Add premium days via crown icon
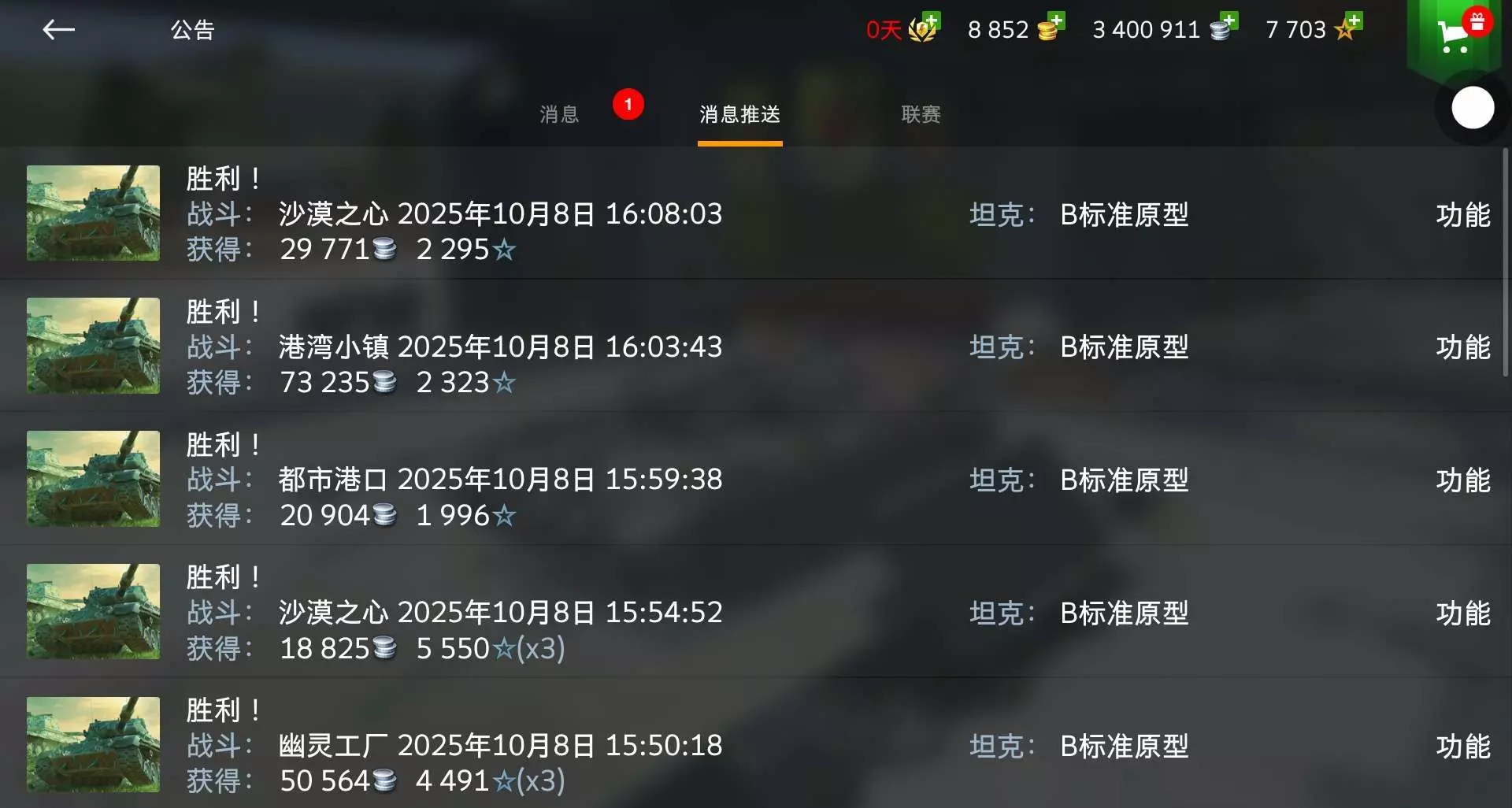The height and width of the screenshot is (808, 1512). (924, 28)
